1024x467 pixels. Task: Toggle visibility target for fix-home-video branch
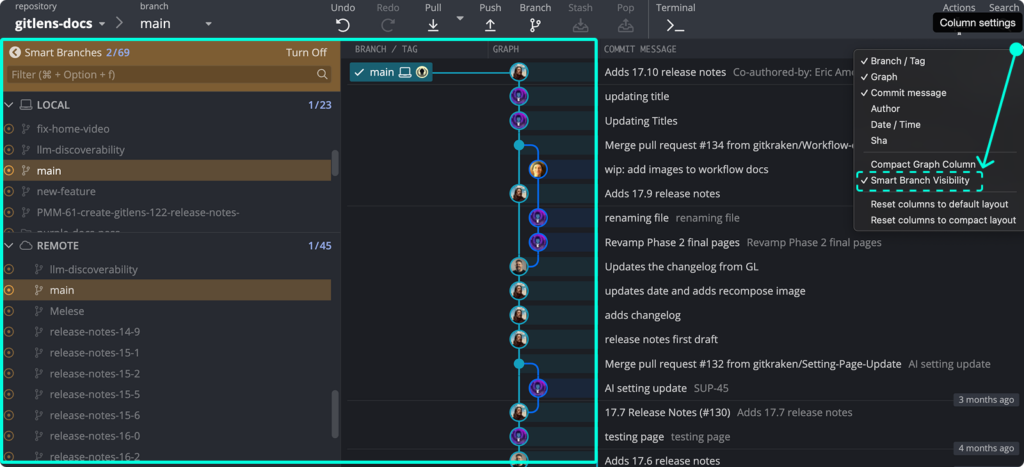coord(10,129)
